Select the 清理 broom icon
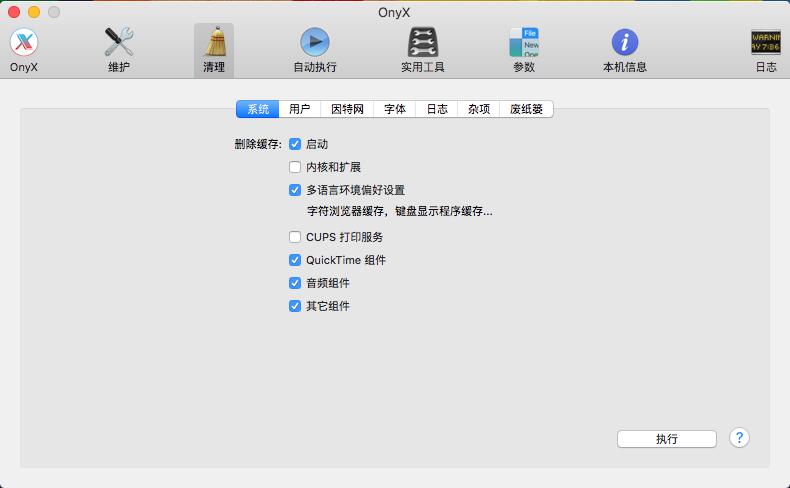 (x=214, y=49)
